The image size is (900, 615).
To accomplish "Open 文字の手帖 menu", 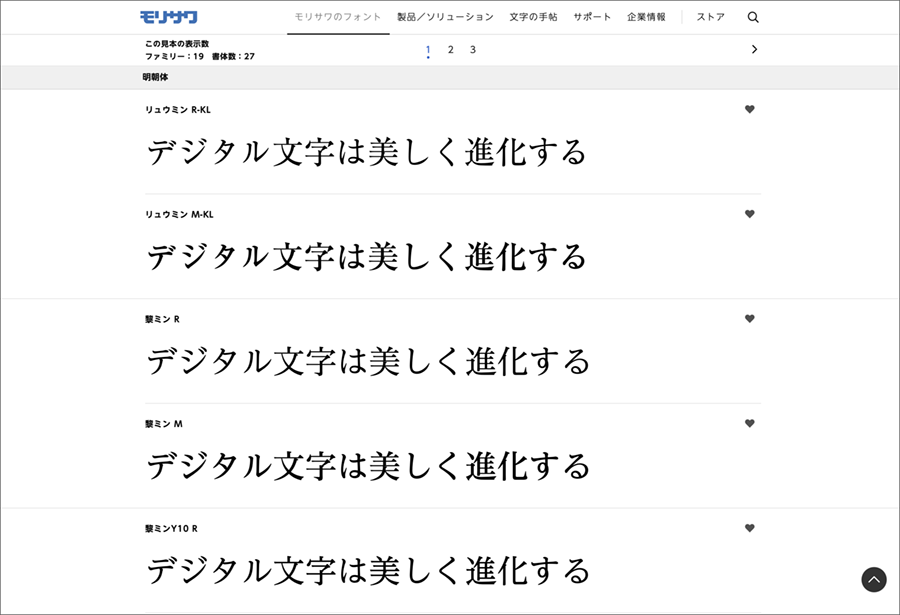I will tap(533, 17).
